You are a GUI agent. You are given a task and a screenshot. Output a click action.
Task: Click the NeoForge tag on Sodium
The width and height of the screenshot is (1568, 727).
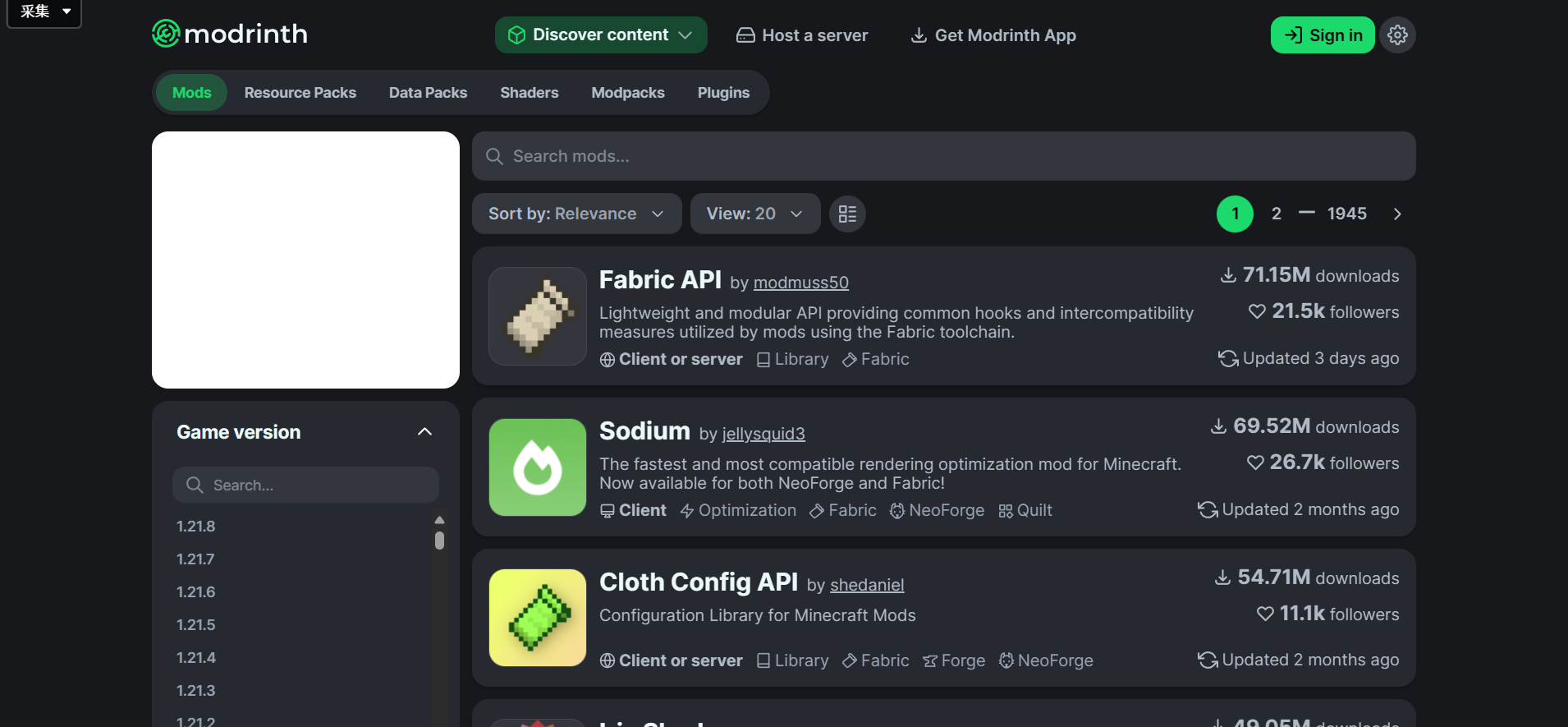pos(938,510)
